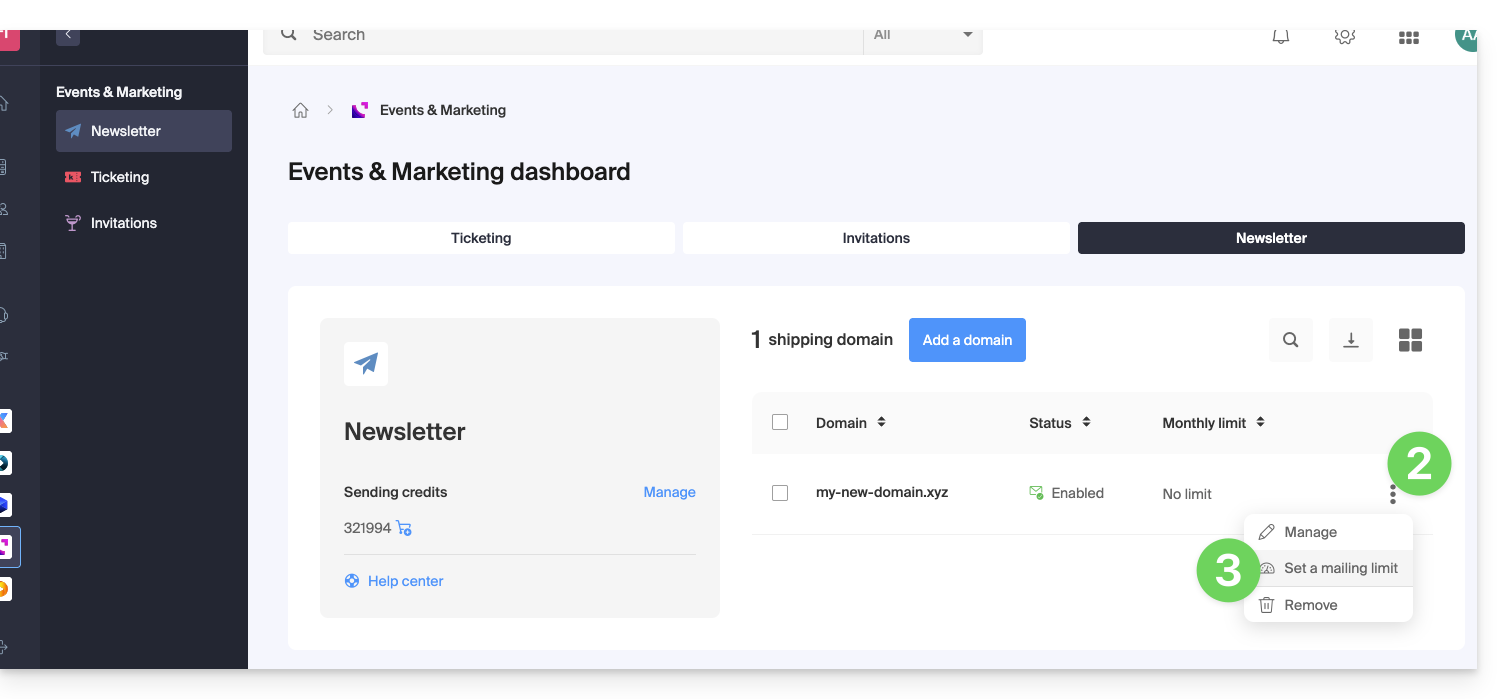This screenshot has height=699, width=1507.
Task: Click the Add a domain button
Action: coord(967,340)
